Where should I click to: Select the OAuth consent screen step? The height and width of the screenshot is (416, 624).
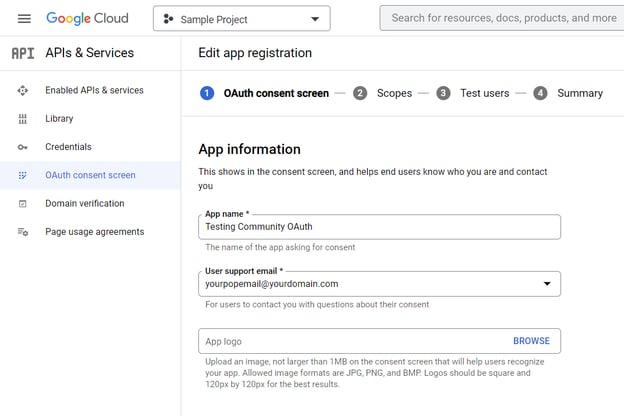click(x=265, y=93)
